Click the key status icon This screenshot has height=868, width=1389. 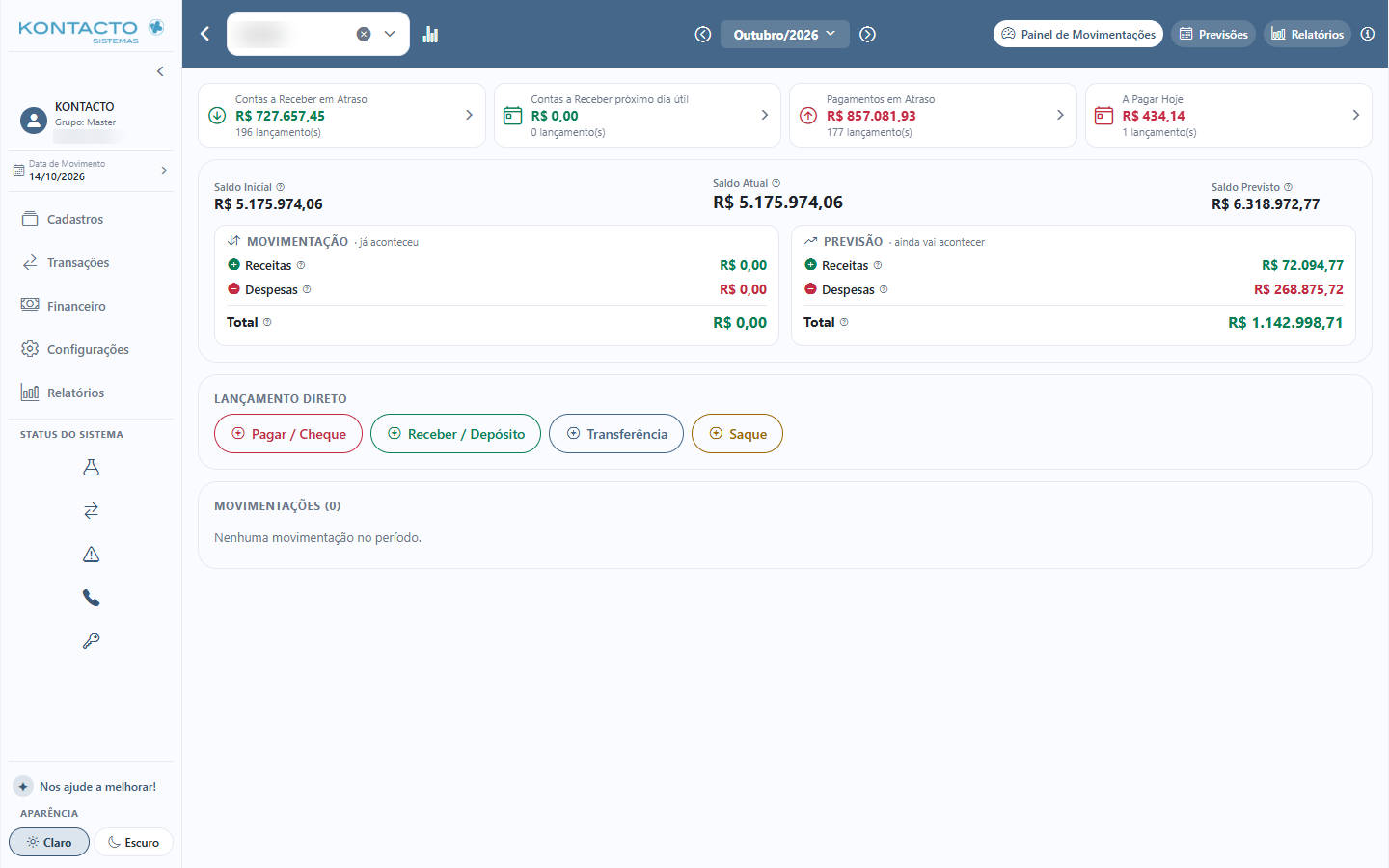(x=91, y=641)
